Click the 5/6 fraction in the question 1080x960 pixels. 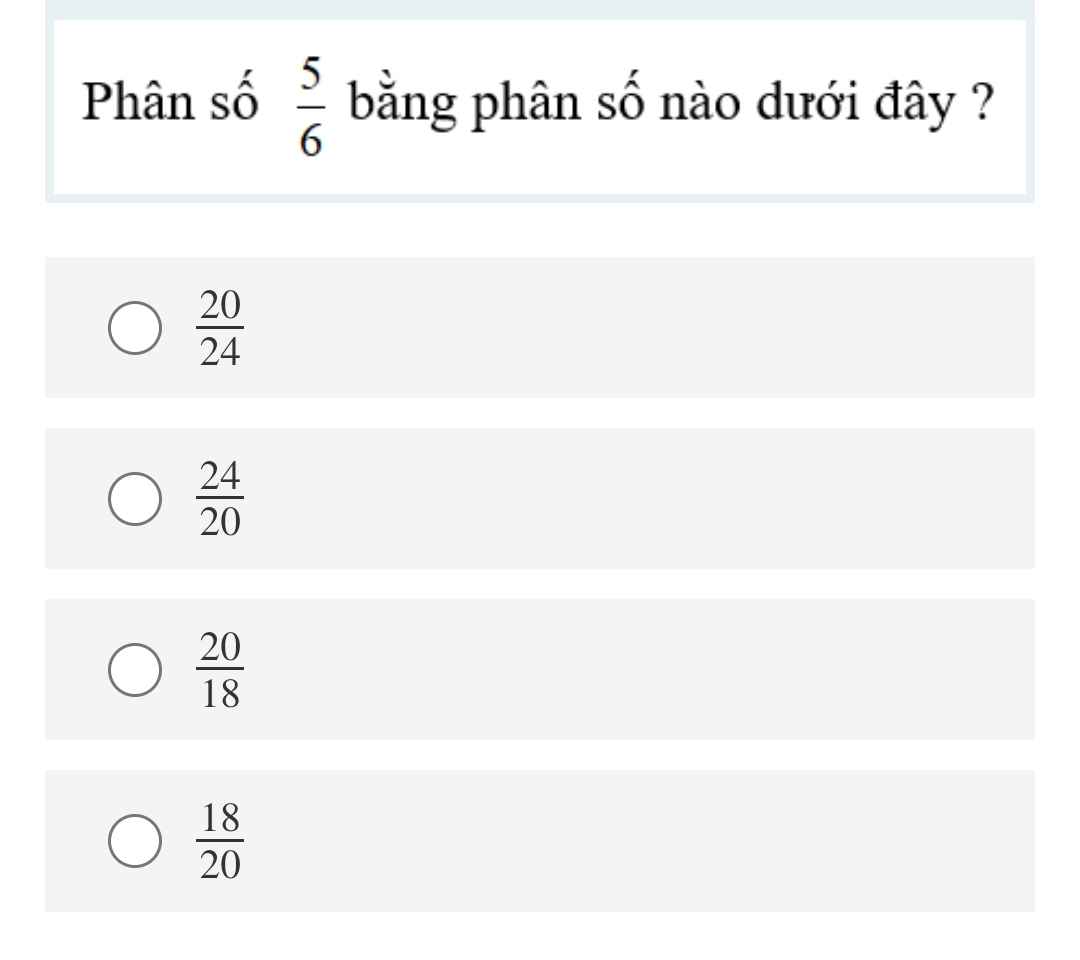tap(309, 106)
